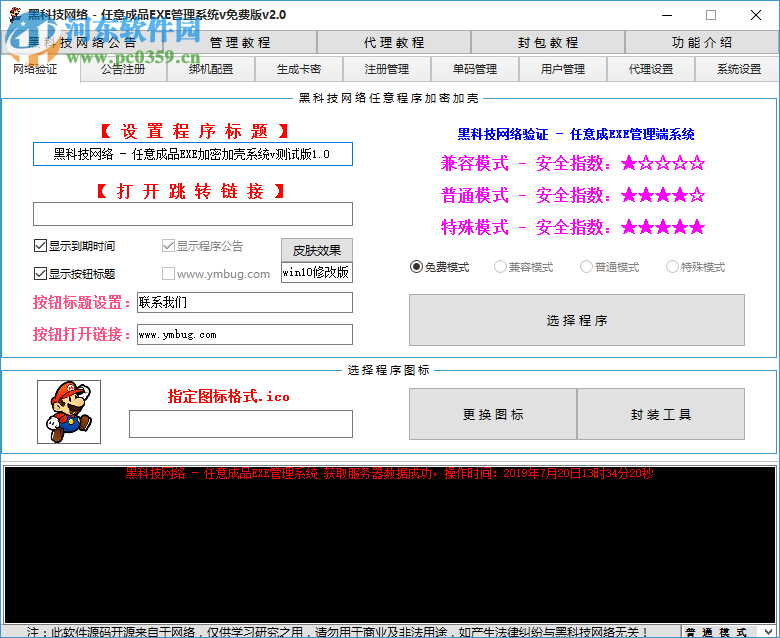Screen dimensions: 780x638
Task: Click the program title input field
Action: [193, 154]
